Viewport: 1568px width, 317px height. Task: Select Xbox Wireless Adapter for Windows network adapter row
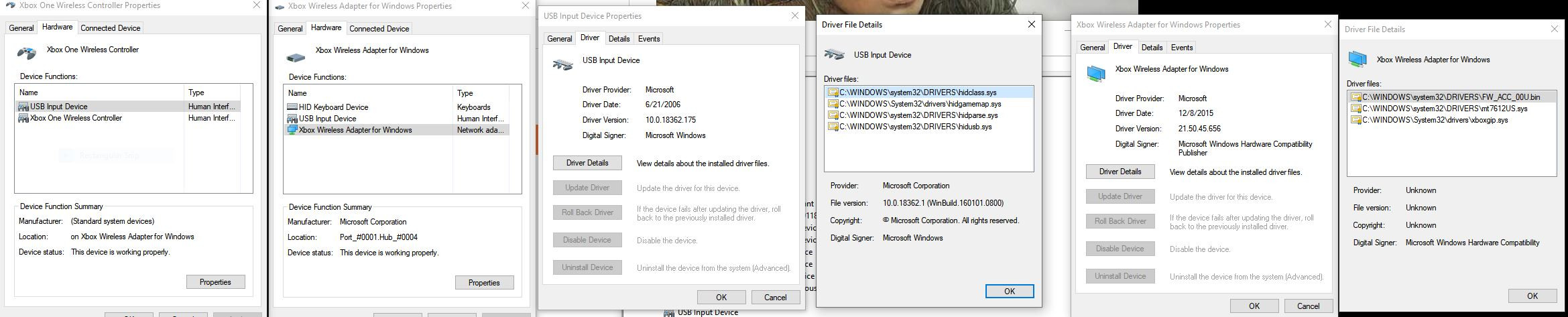396,130
